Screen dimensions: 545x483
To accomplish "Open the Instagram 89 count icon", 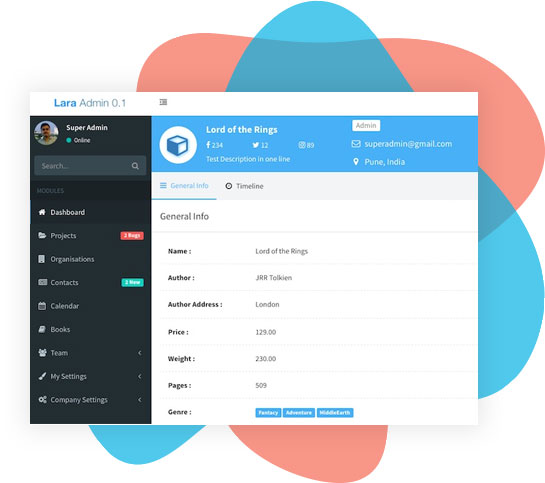I will (x=302, y=145).
